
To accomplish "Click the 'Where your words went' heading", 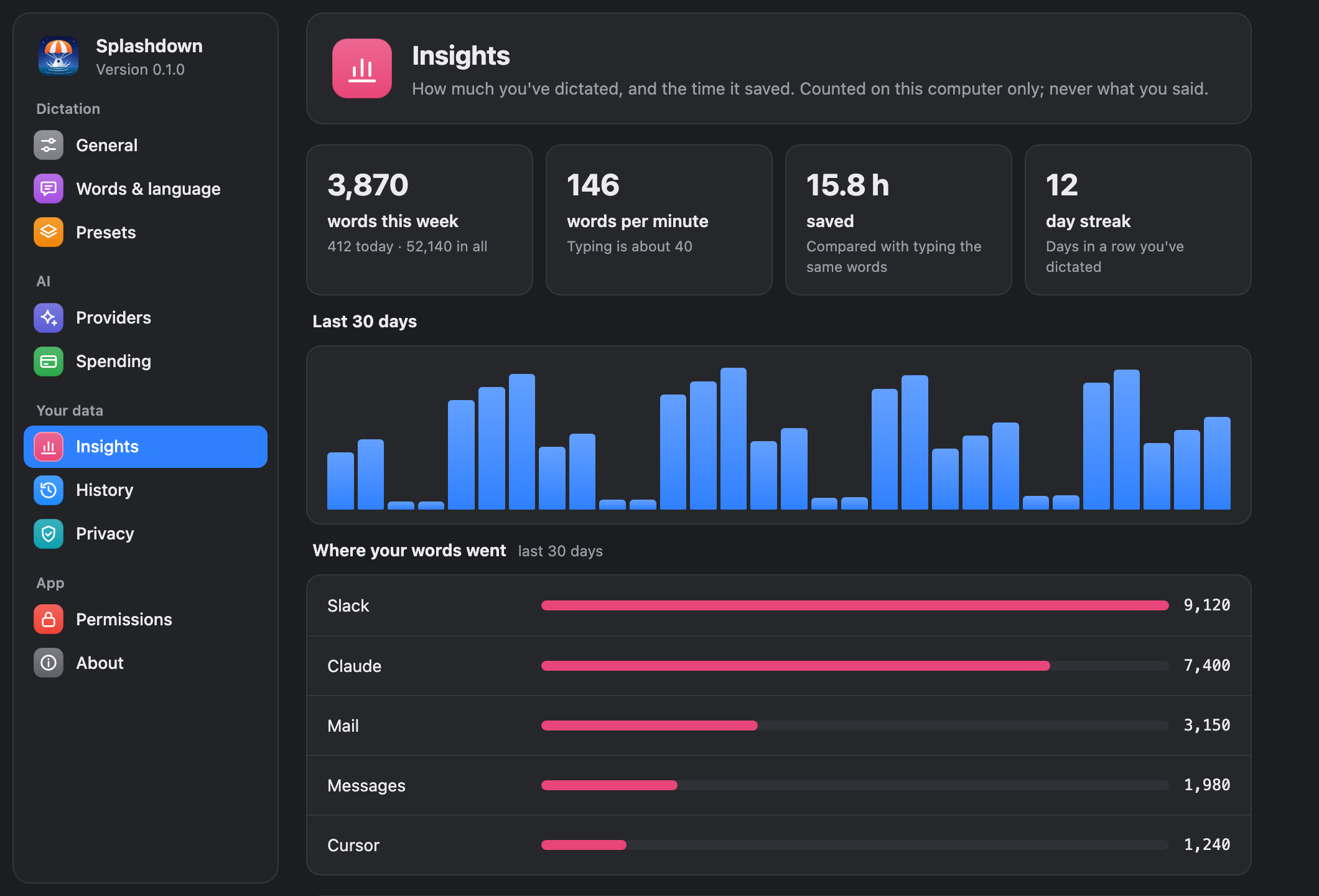I will point(409,551).
